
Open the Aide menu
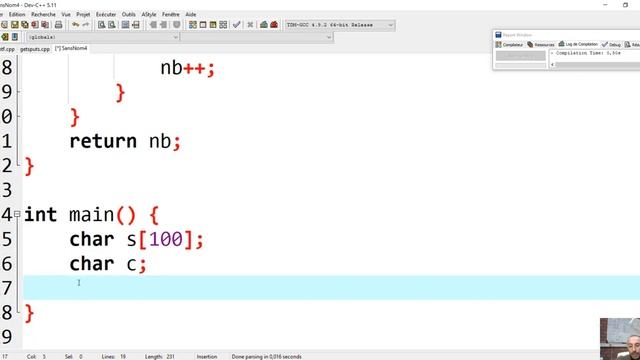(x=191, y=14)
